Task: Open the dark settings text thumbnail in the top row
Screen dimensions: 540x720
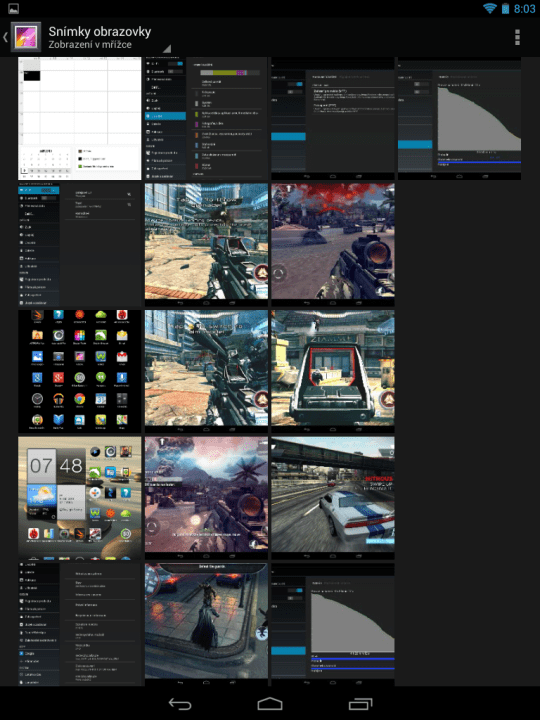Action: pyautogui.click(x=333, y=118)
